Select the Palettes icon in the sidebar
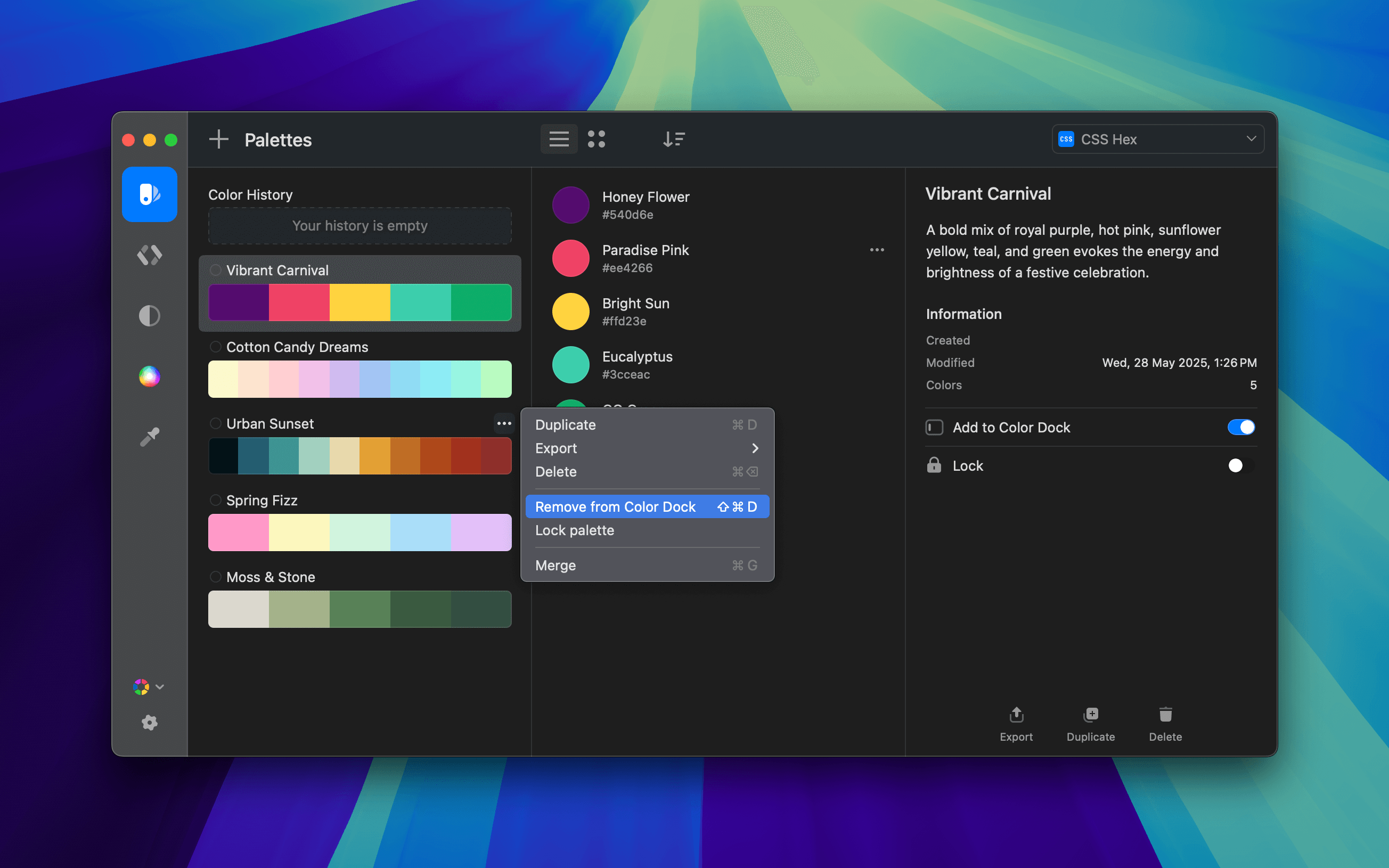This screenshot has width=1389, height=868. [149, 194]
